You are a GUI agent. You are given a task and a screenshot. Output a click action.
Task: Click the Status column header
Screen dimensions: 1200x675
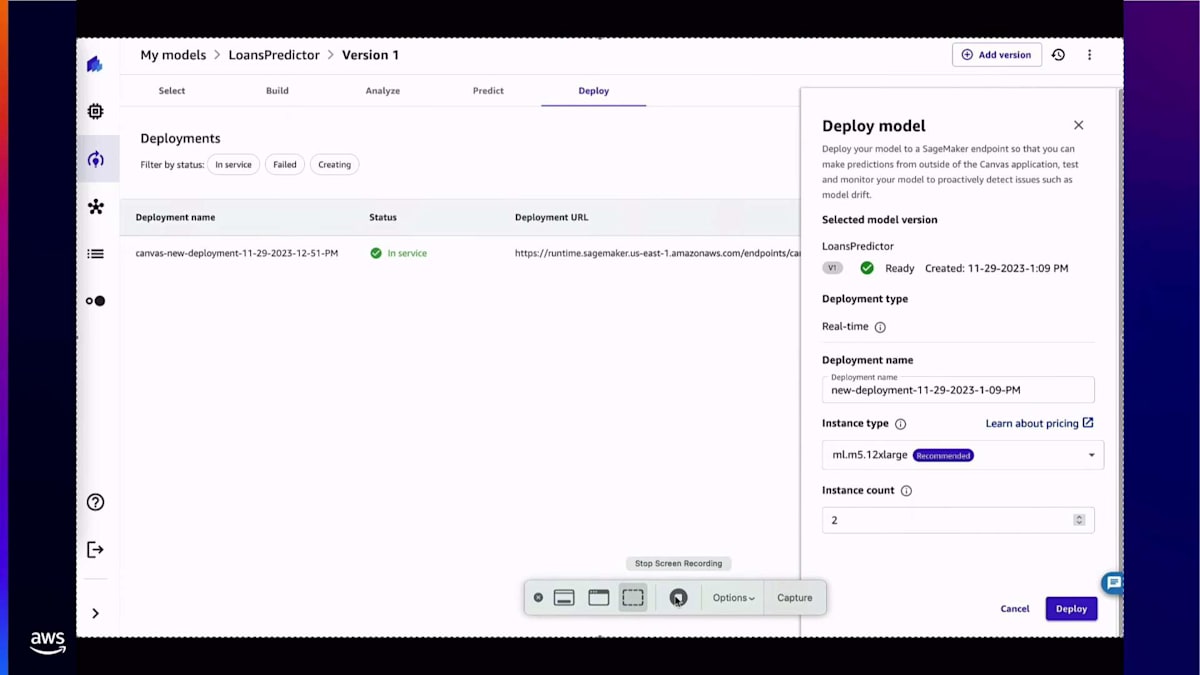click(383, 217)
